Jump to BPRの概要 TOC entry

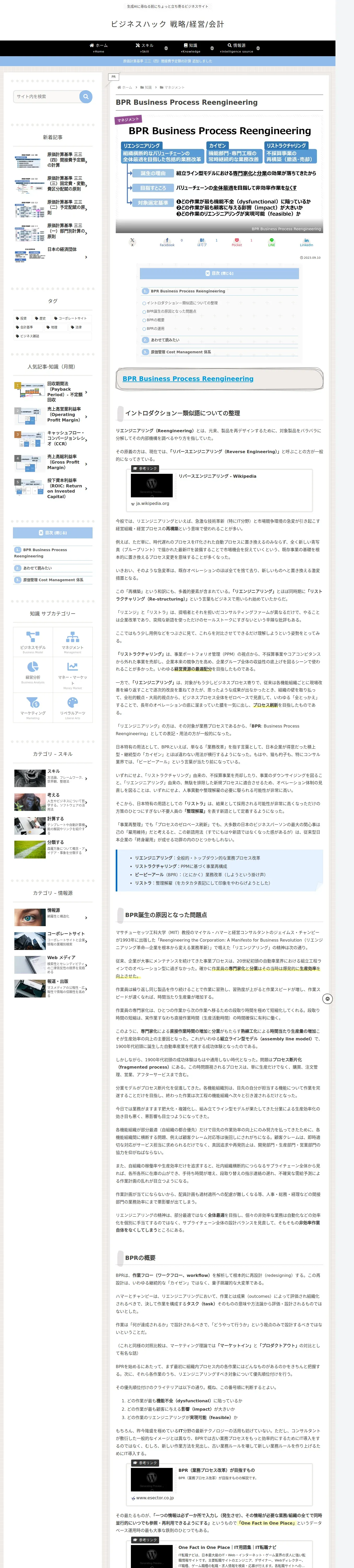pos(155,320)
